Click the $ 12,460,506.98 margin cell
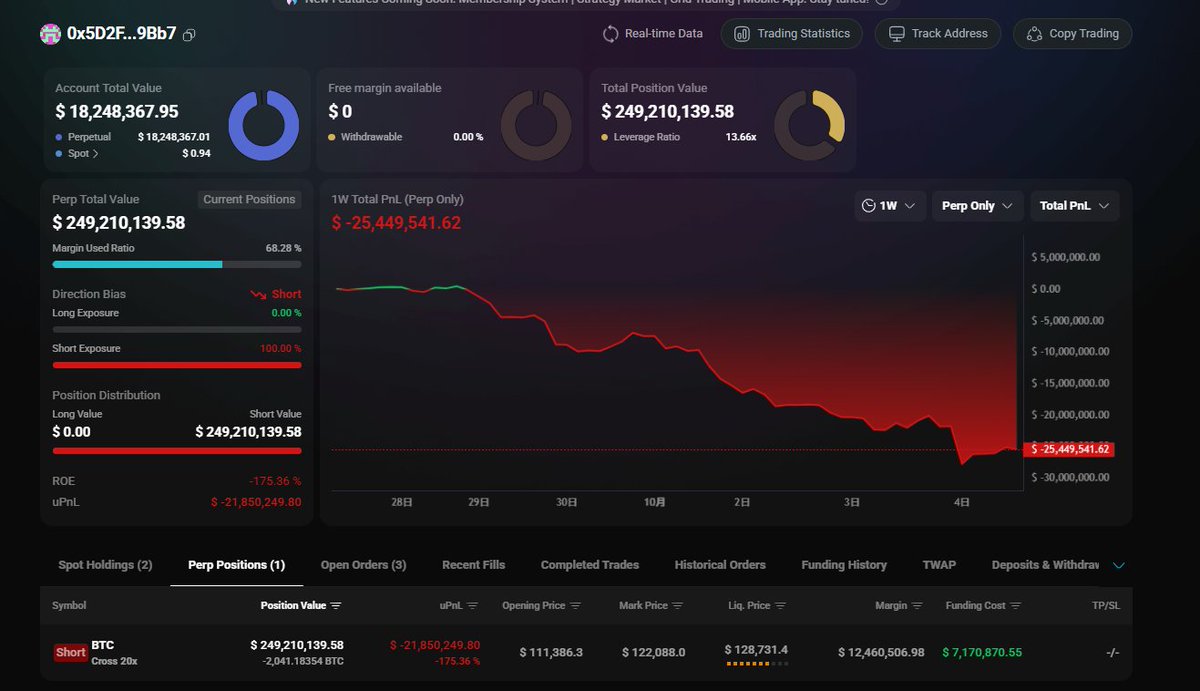This screenshot has width=1200, height=691. tap(881, 652)
